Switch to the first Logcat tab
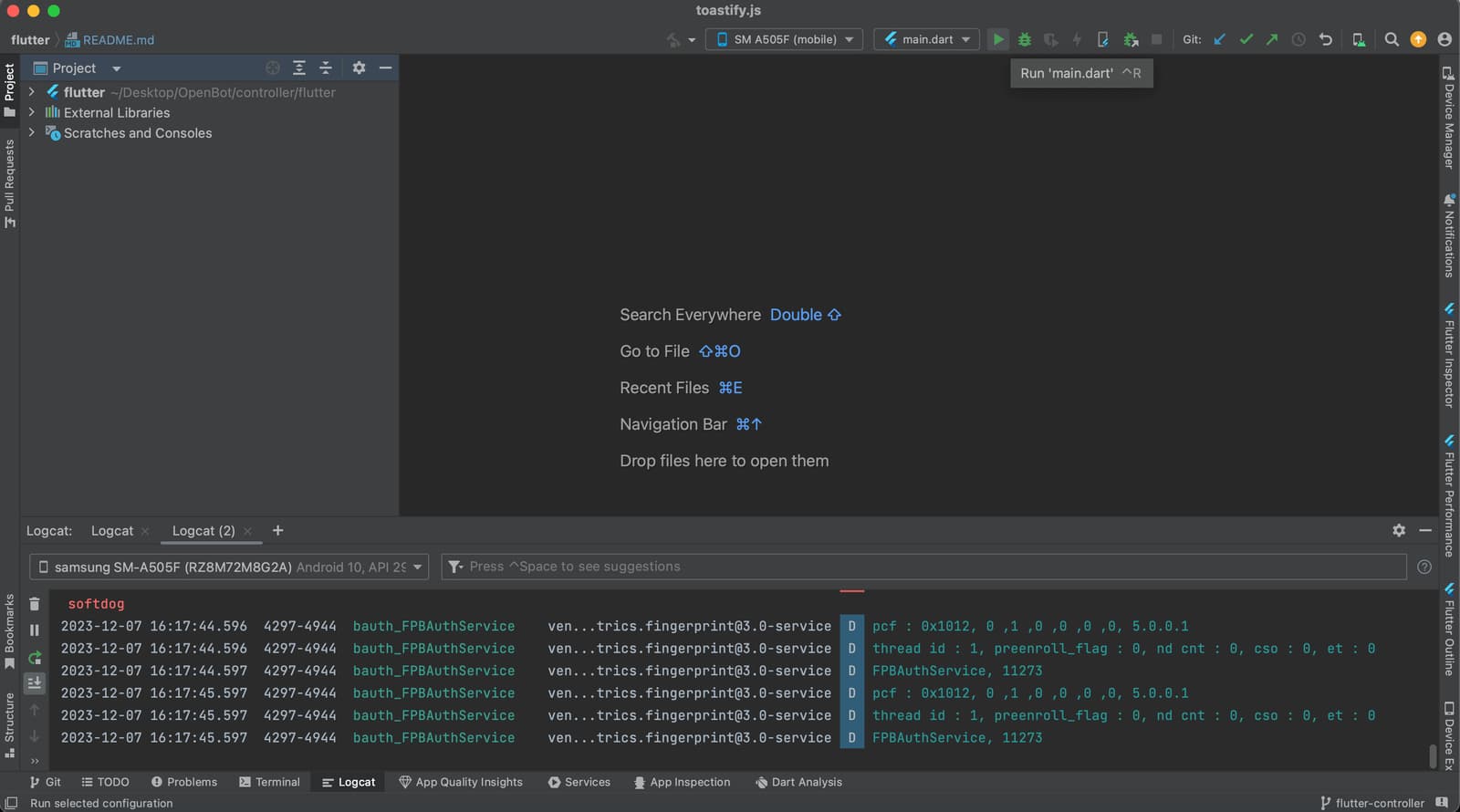Image resolution: width=1460 pixels, height=812 pixels. point(112,531)
